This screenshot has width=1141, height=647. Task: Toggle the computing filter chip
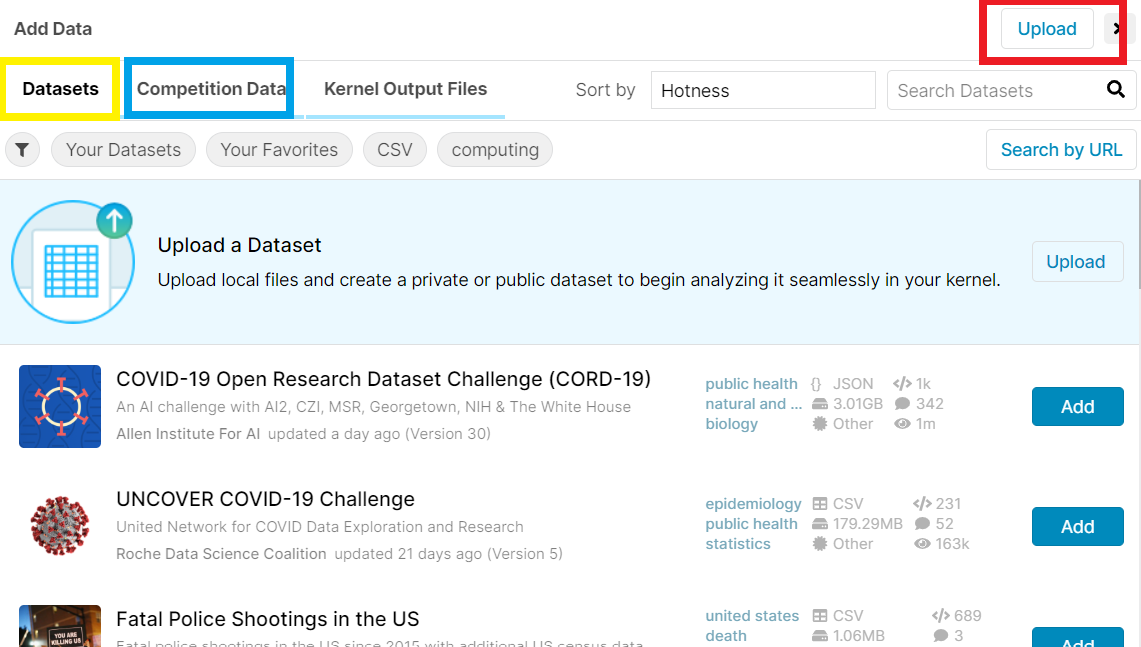495,149
